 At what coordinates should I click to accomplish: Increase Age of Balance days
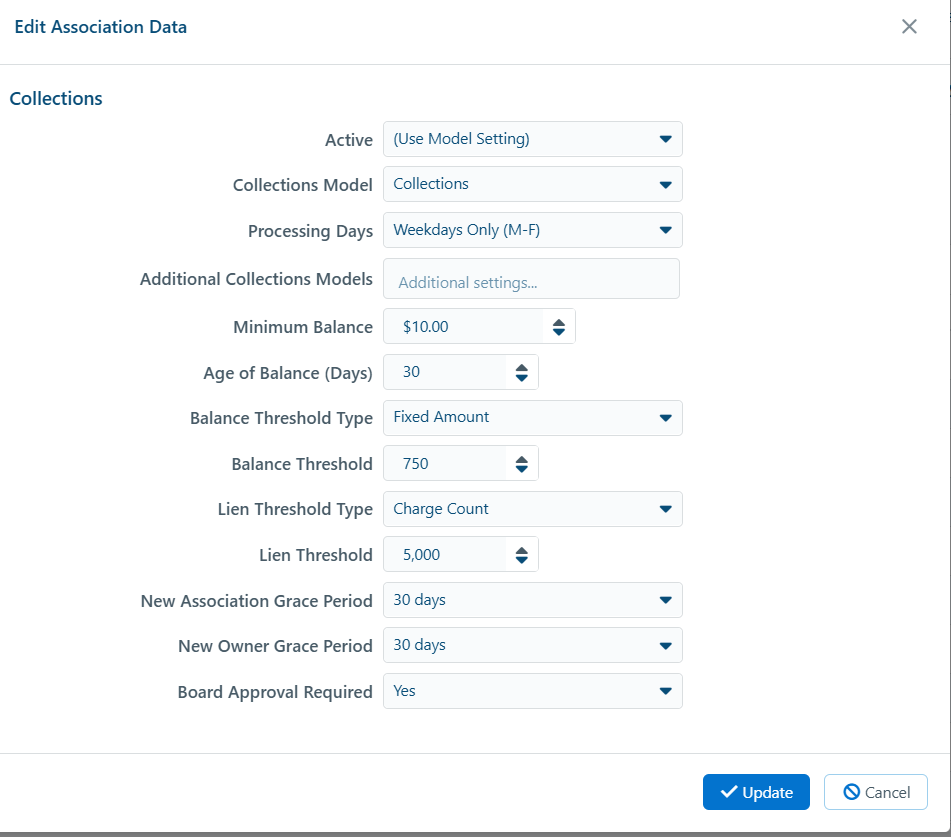522,368
